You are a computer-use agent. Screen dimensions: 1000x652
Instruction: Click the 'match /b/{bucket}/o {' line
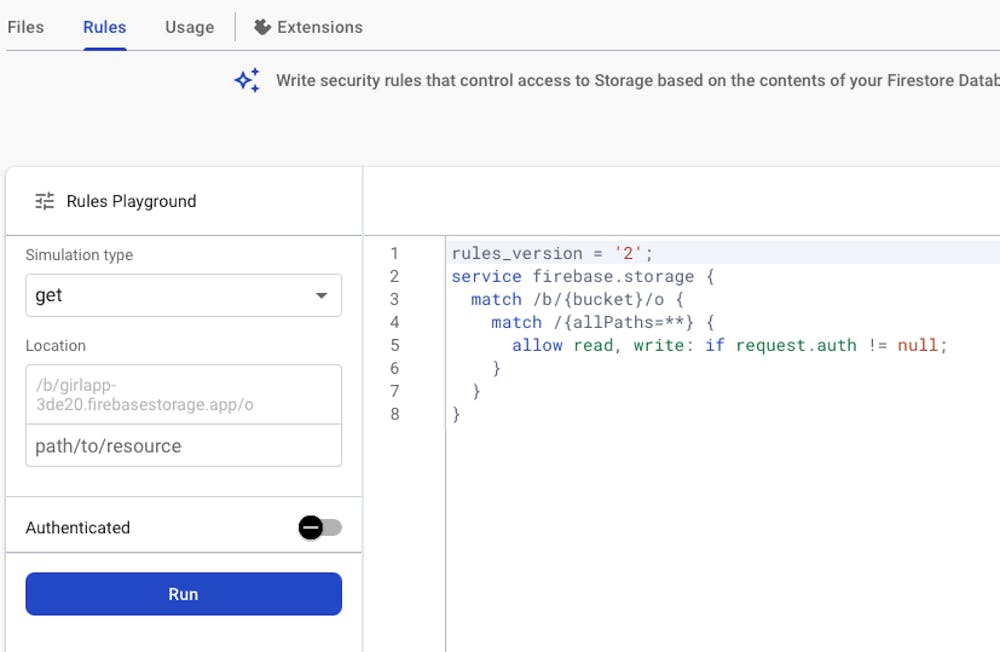point(577,299)
